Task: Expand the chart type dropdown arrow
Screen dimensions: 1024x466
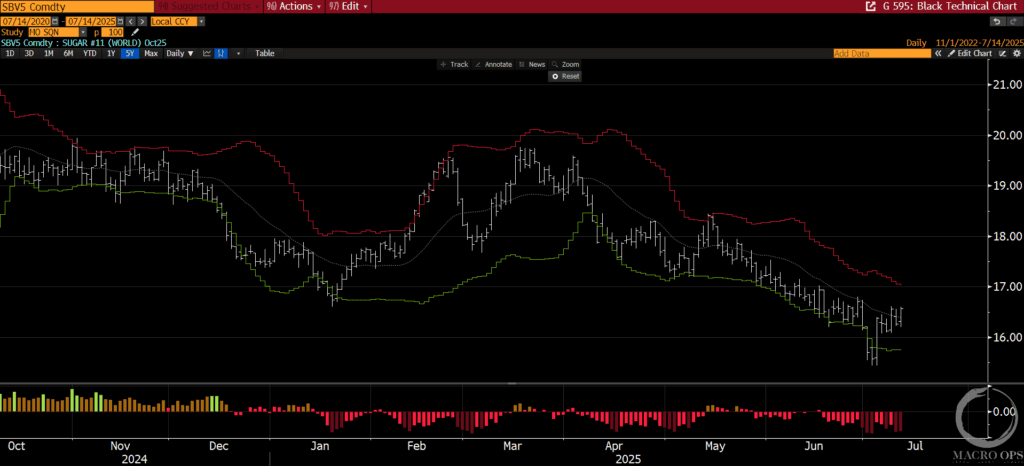Action: coord(238,54)
